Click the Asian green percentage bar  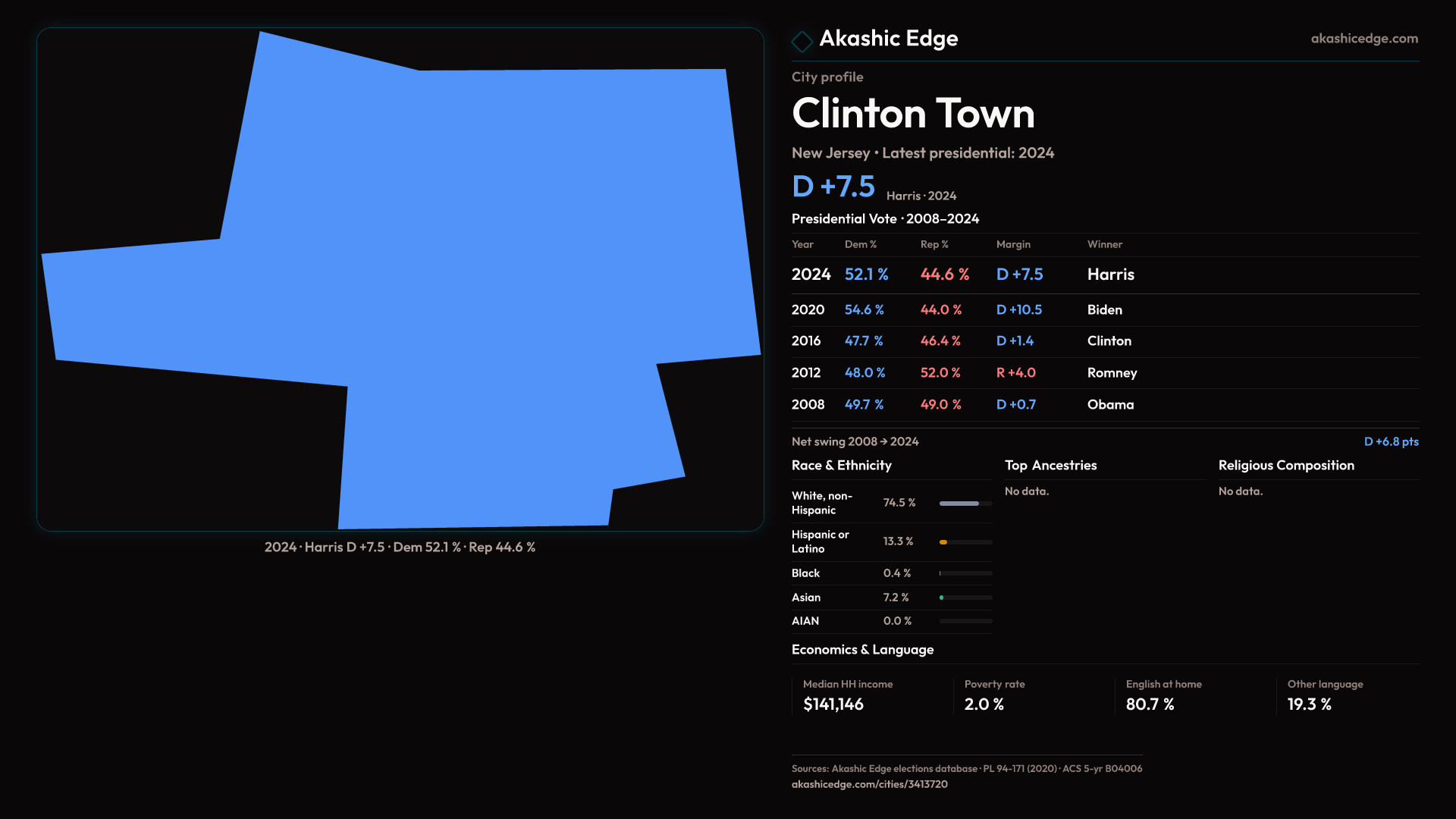pyautogui.click(x=943, y=598)
